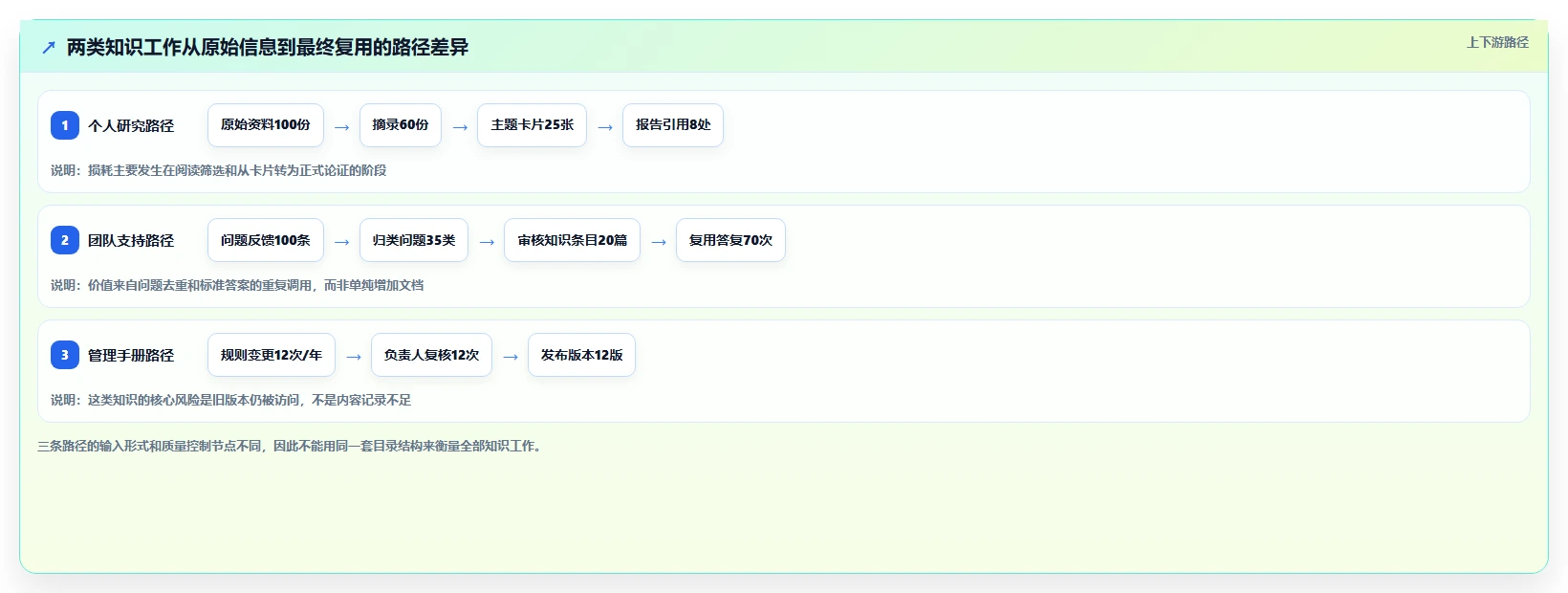This screenshot has width=1568, height=593.
Task: Click the note starting 说明:损耗主要发生在阅读筛选
Action: point(219,170)
